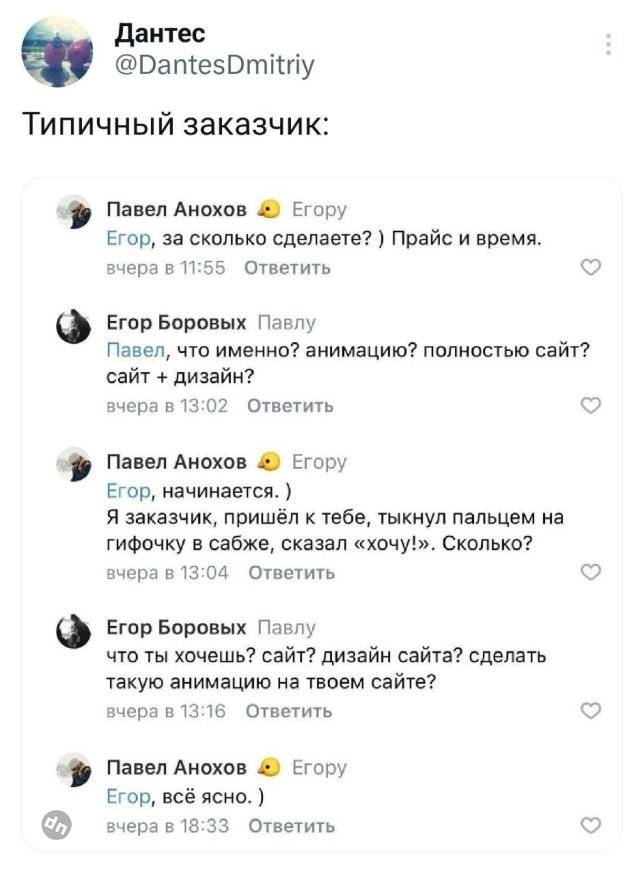Click Егор Боровых's avatar on his second reply

tap(71, 630)
